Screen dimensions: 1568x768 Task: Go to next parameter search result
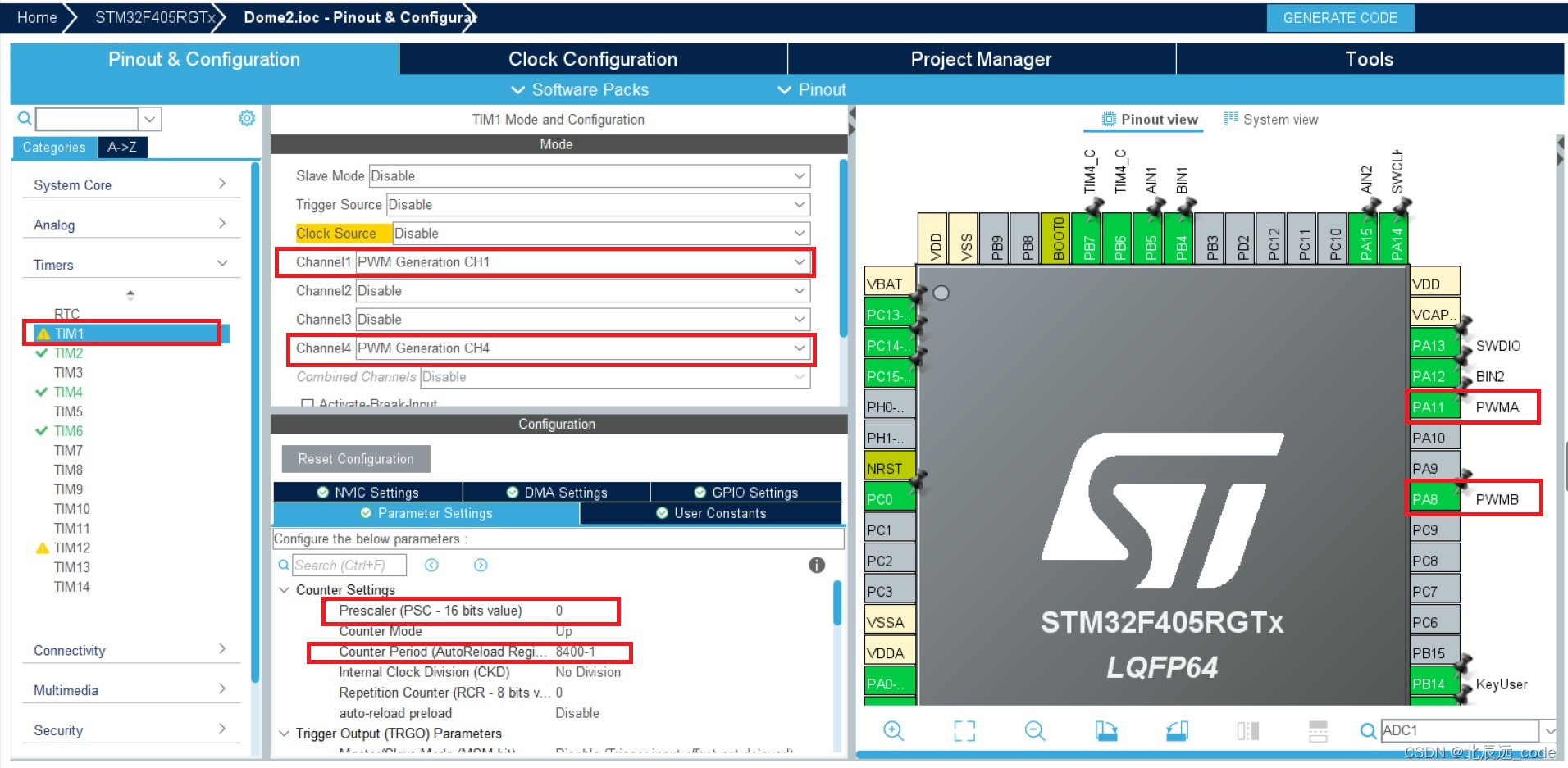(x=481, y=565)
